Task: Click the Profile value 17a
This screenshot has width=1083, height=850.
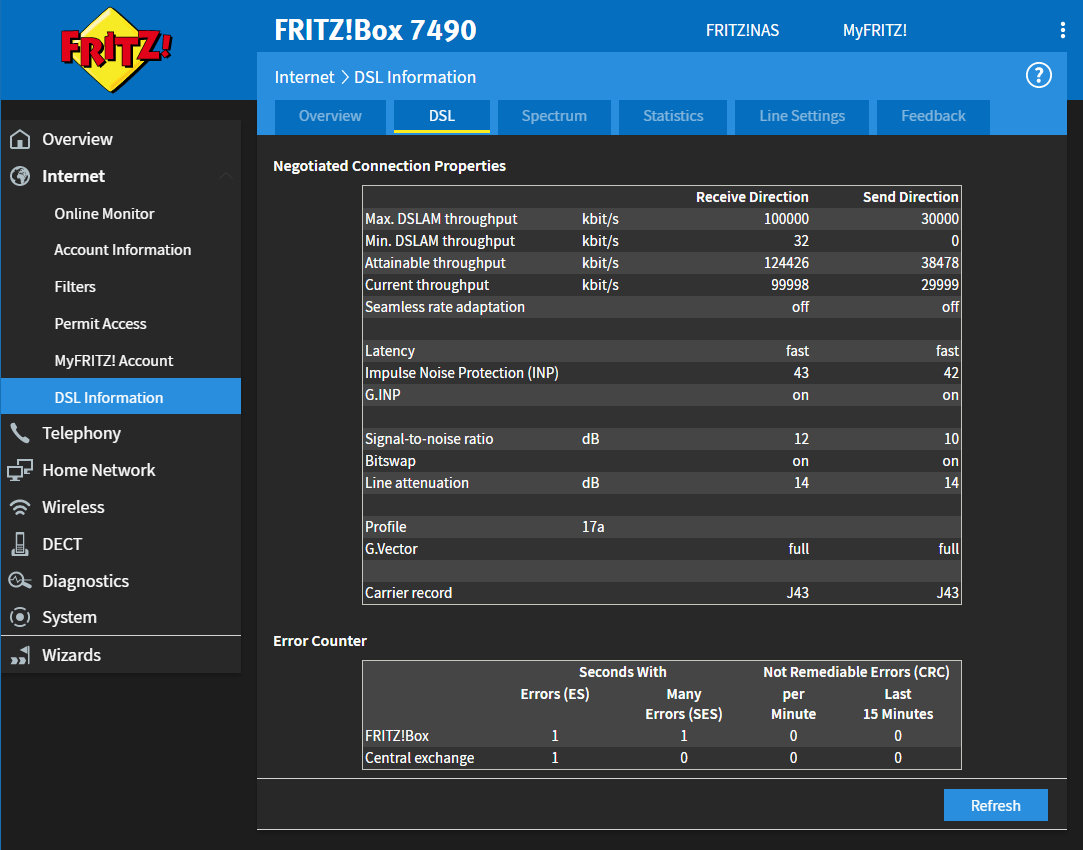Action: [x=593, y=527]
